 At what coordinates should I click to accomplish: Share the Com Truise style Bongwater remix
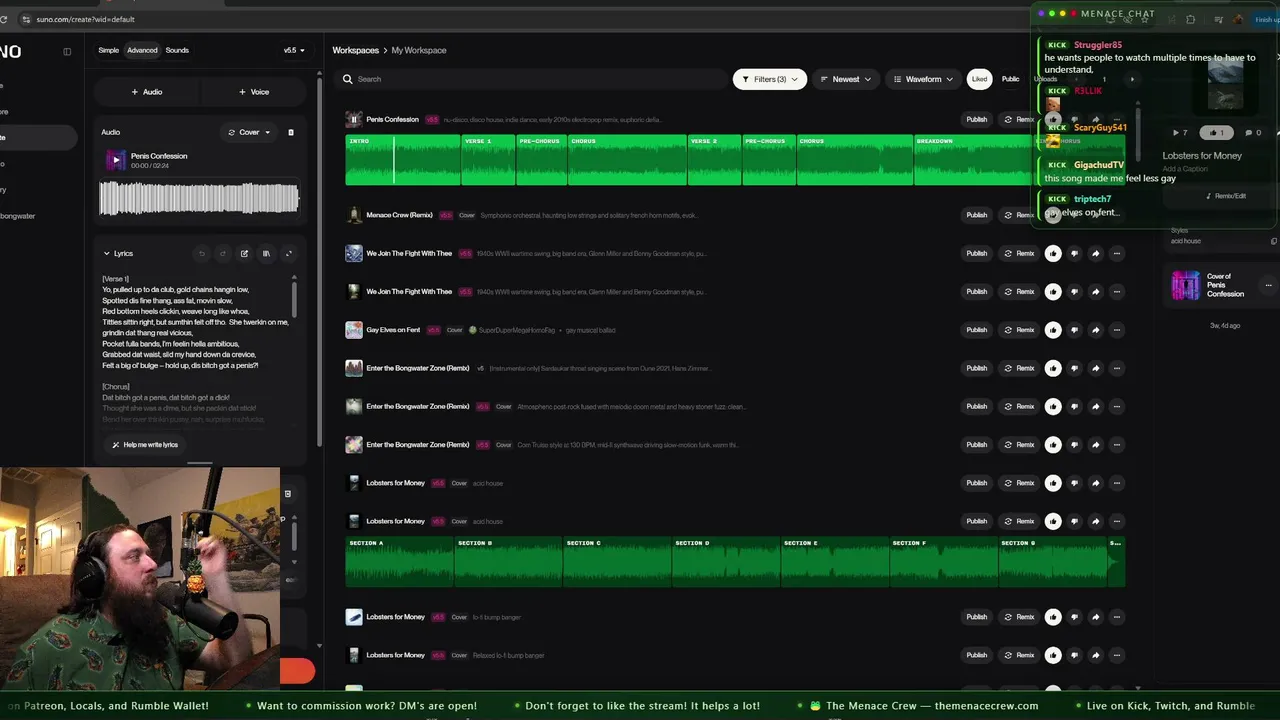1095,445
